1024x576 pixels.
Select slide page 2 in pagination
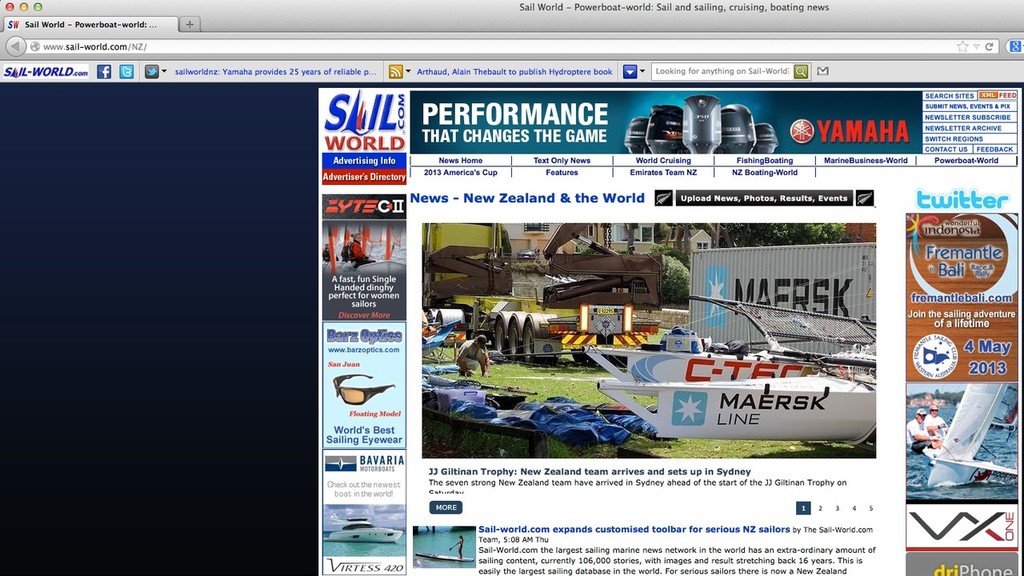pyautogui.click(x=820, y=508)
